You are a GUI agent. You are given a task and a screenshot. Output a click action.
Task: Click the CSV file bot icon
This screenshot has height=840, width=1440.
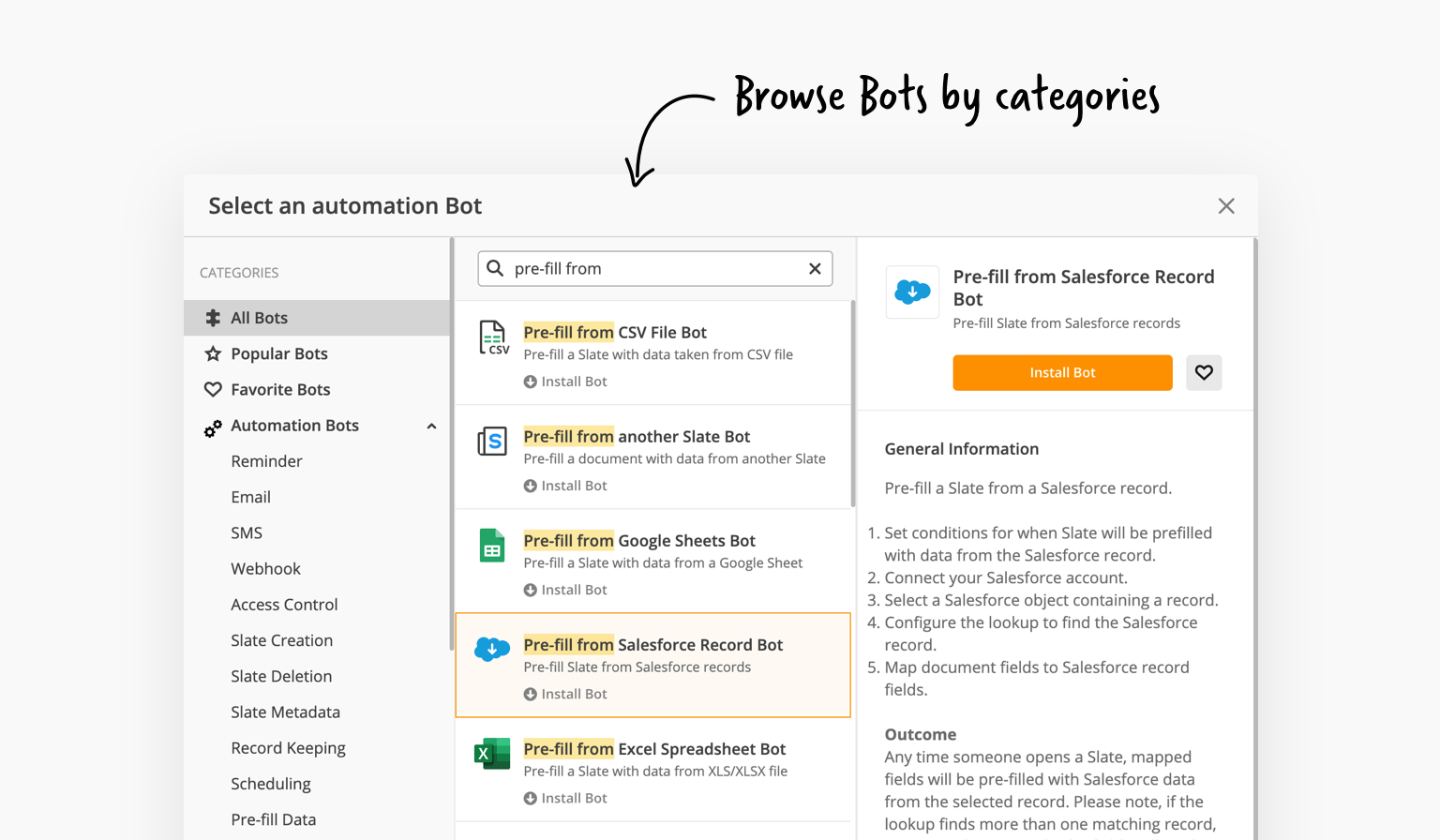(493, 337)
